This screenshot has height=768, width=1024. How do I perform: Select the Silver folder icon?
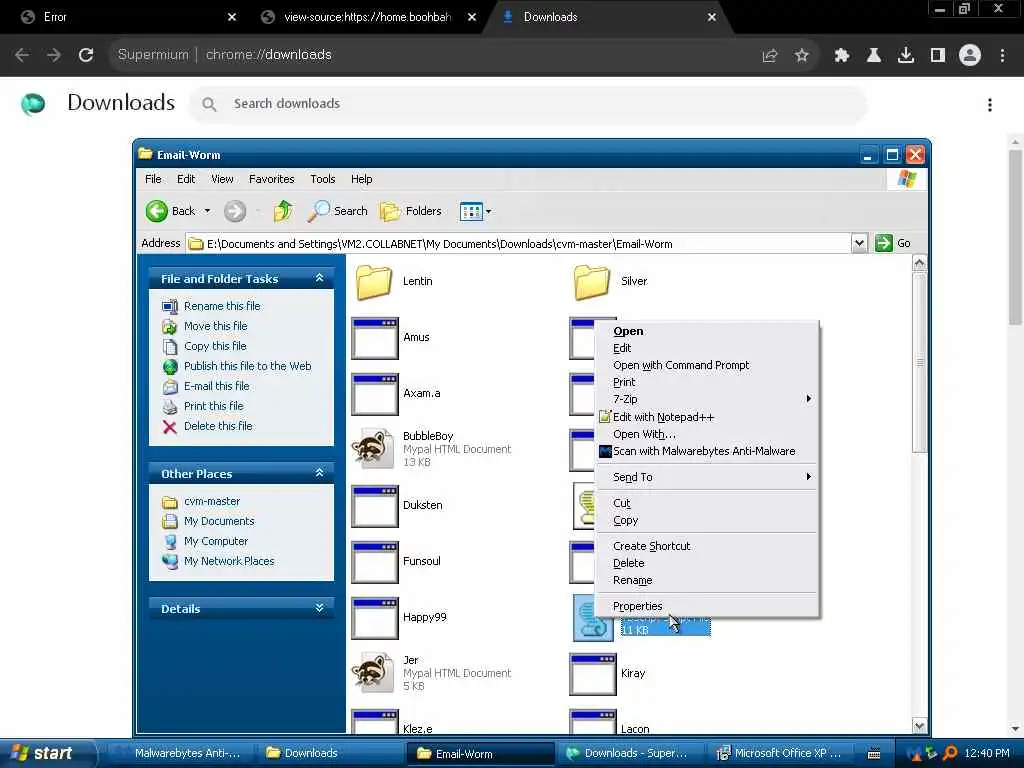coord(592,281)
